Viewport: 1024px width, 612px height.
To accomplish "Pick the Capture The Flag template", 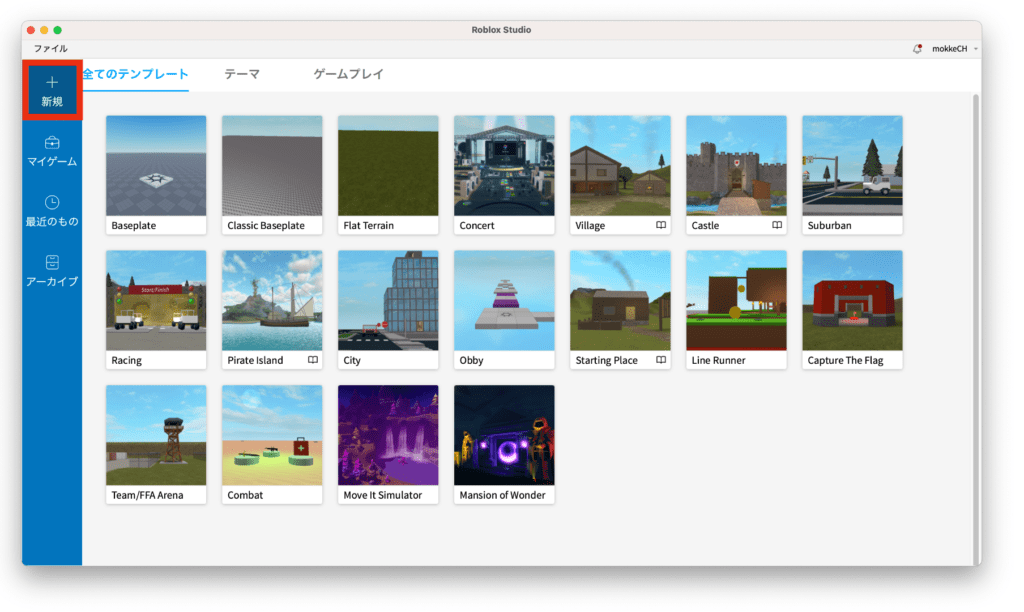I will [852, 300].
